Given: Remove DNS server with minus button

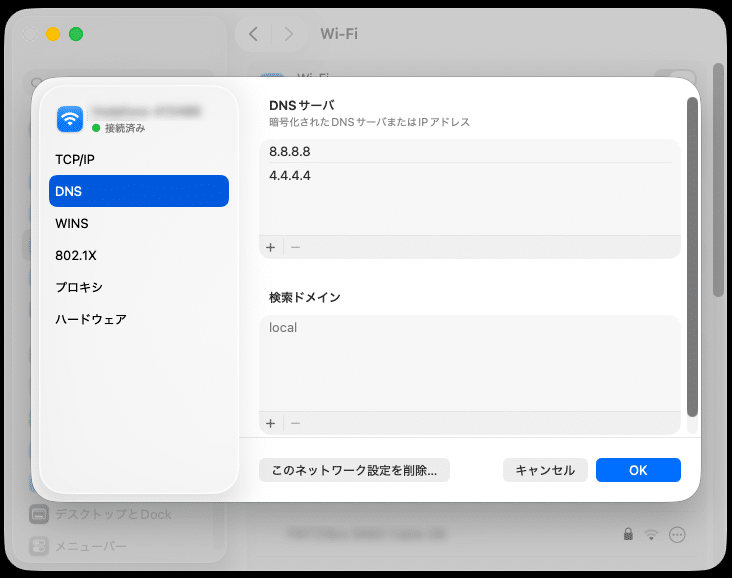Looking at the screenshot, I should click(296, 247).
